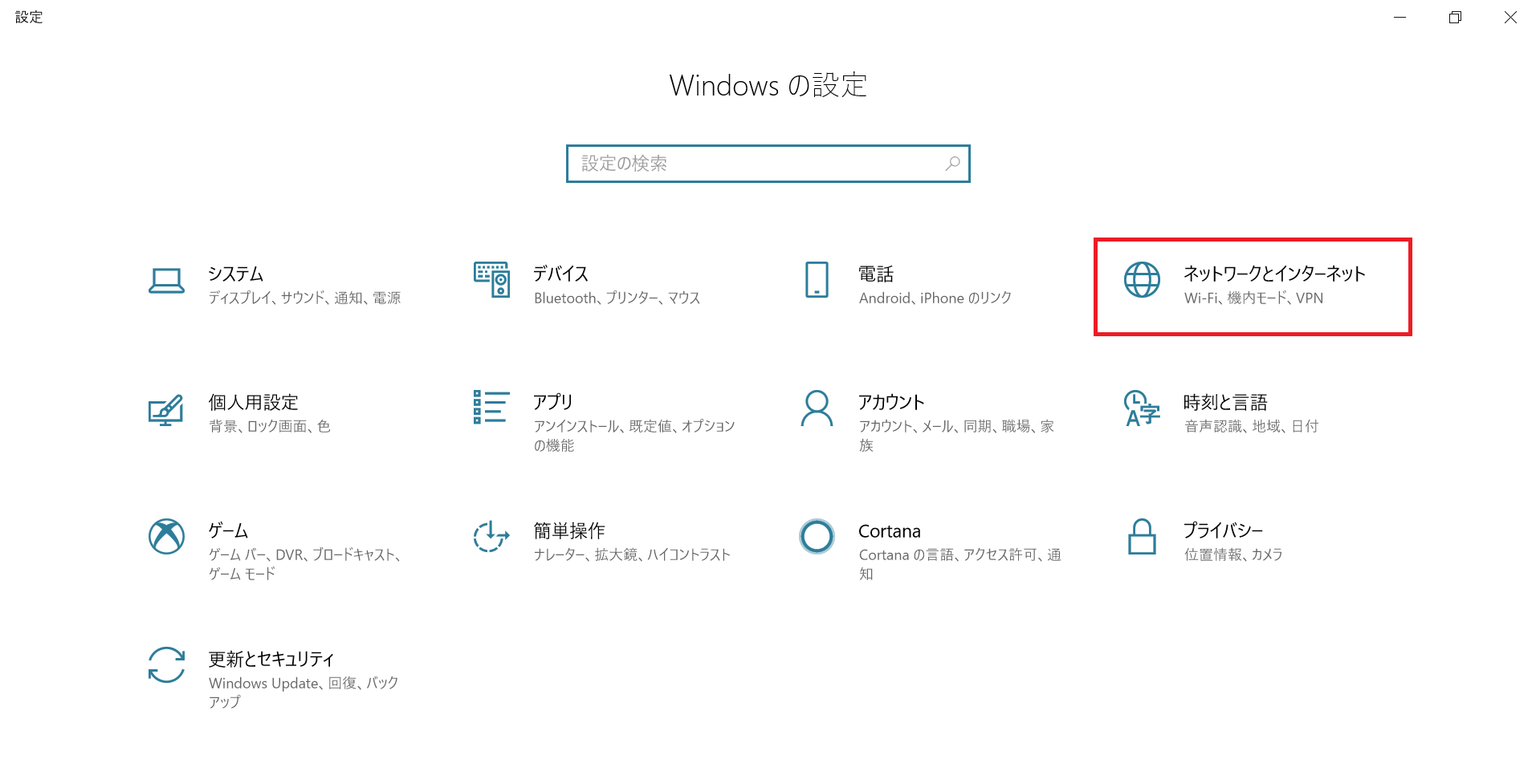1536x784 pixels.
Task: Click text Windows Update、回復、バックアップ
Action: point(304,692)
